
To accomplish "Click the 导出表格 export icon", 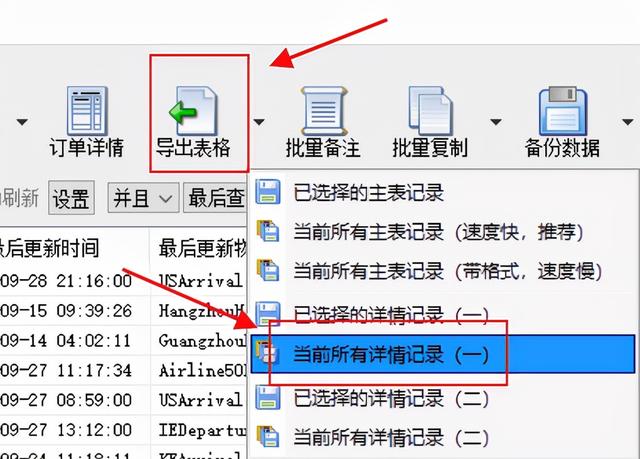I will (194, 111).
